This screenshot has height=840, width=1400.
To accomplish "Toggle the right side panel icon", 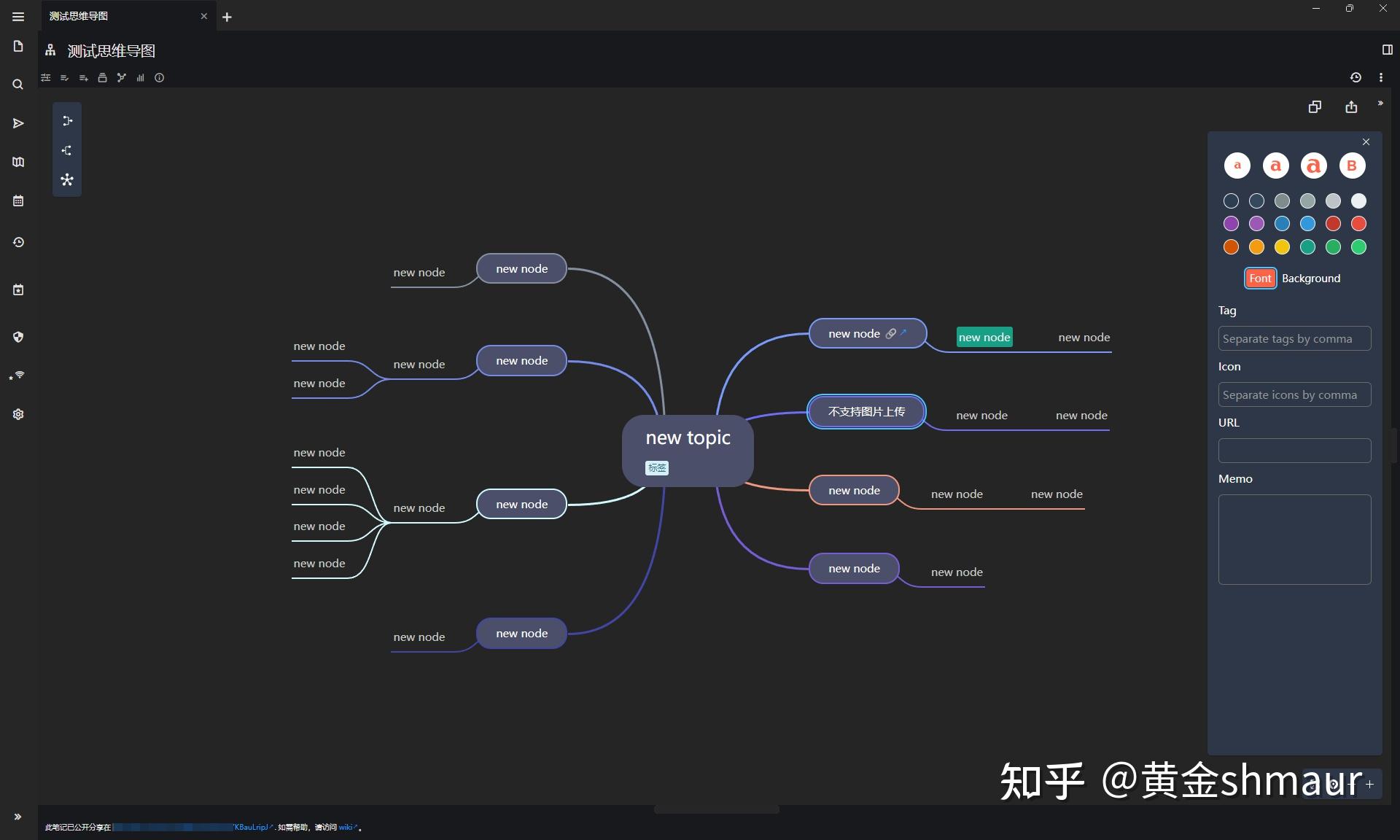I will [x=1389, y=50].
